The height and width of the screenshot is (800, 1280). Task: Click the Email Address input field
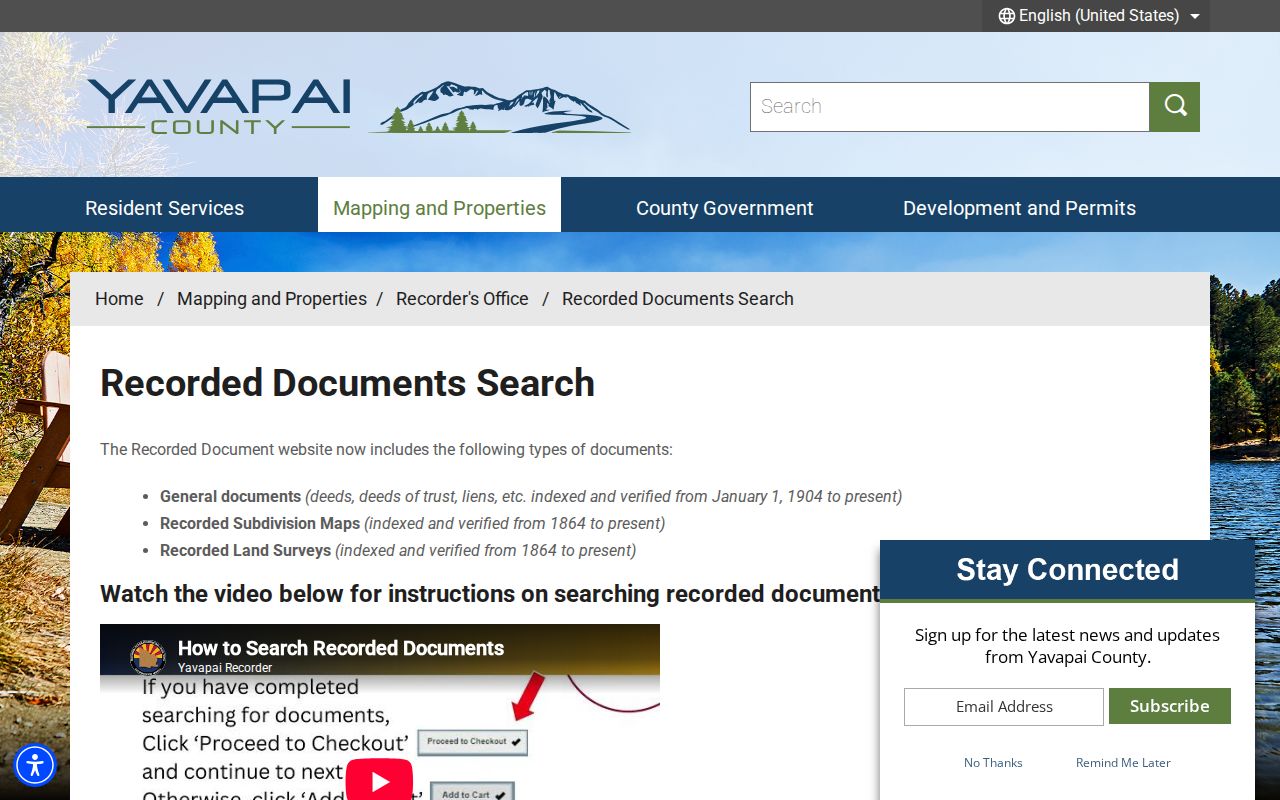click(1003, 707)
